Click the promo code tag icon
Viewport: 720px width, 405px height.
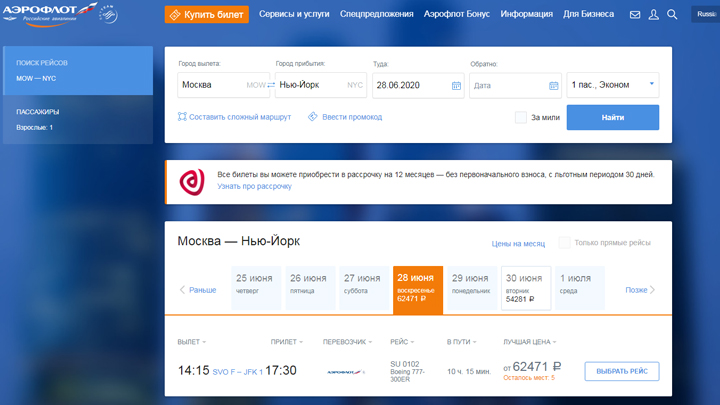[x=313, y=117]
